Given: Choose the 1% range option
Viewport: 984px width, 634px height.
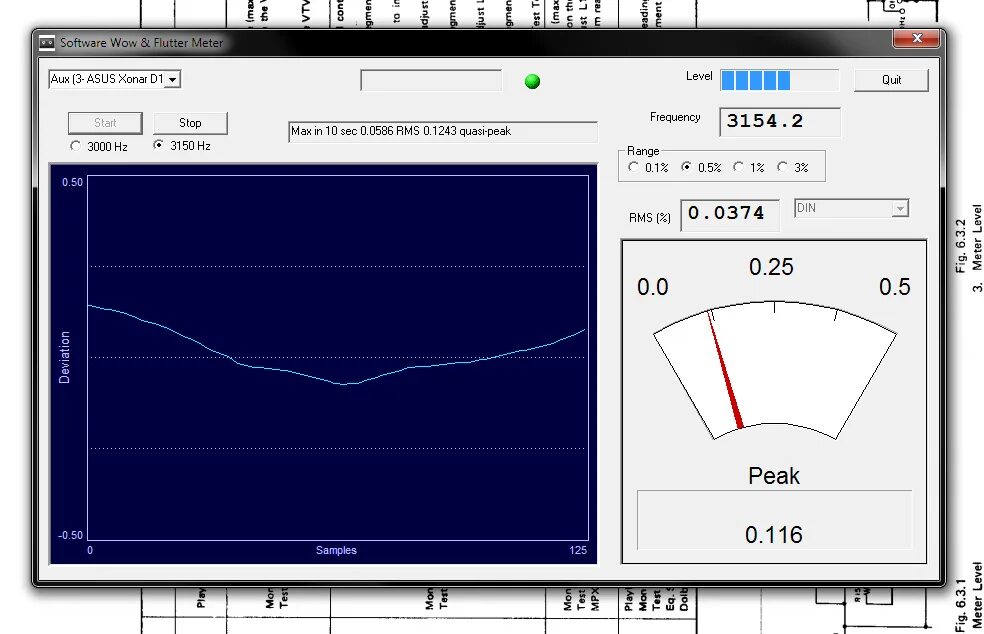Looking at the screenshot, I should (739, 167).
